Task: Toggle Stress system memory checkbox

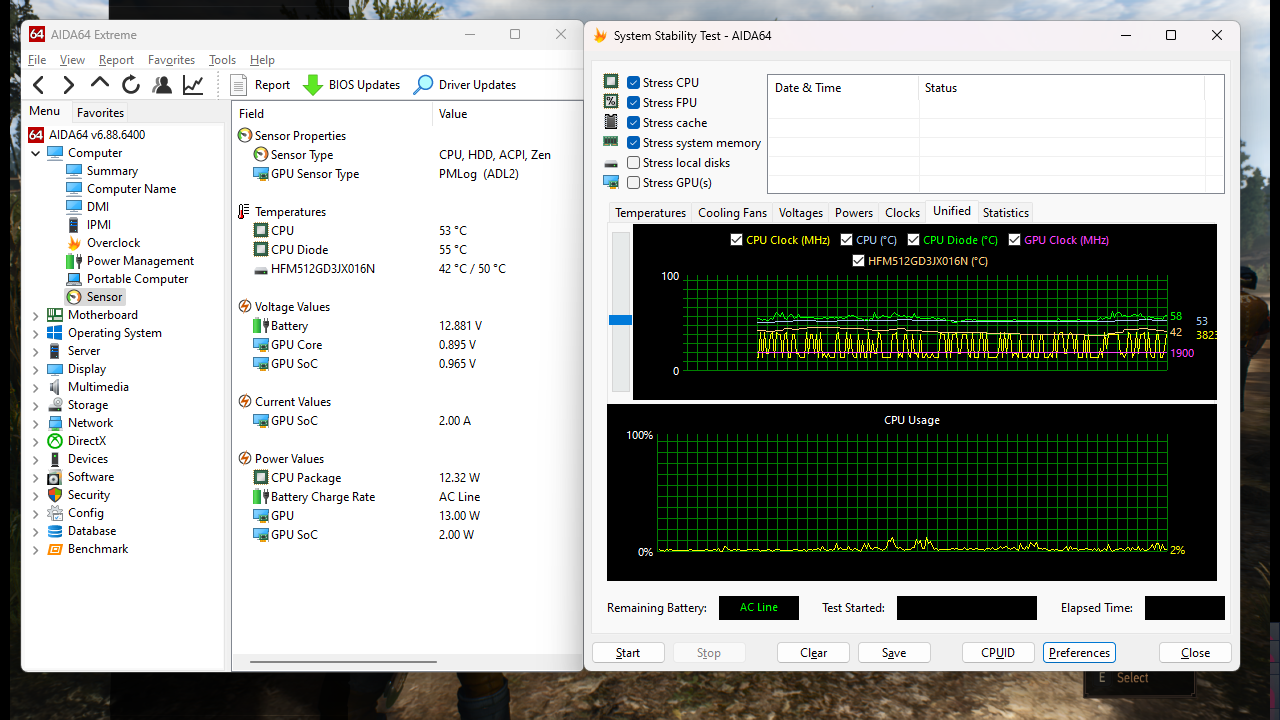Action: tap(633, 143)
